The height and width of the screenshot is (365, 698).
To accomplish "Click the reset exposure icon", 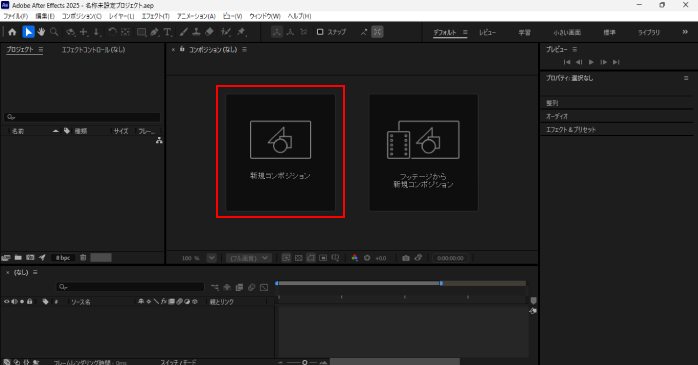I will (x=367, y=258).
